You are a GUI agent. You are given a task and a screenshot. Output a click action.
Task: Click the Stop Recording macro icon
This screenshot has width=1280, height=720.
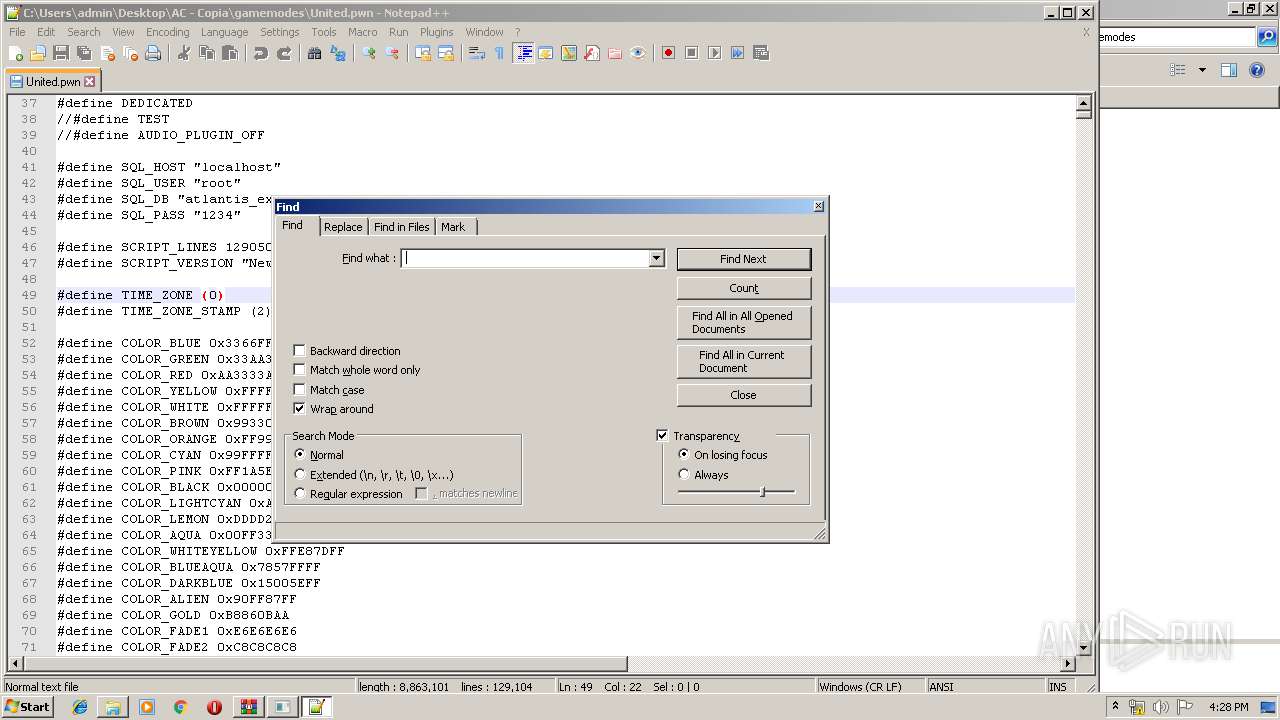pos(691,53)
